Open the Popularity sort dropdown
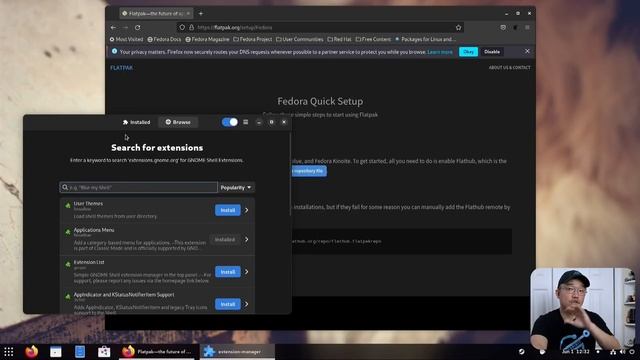640x360 pixels. pyautogui.click(x=236, y=187)
